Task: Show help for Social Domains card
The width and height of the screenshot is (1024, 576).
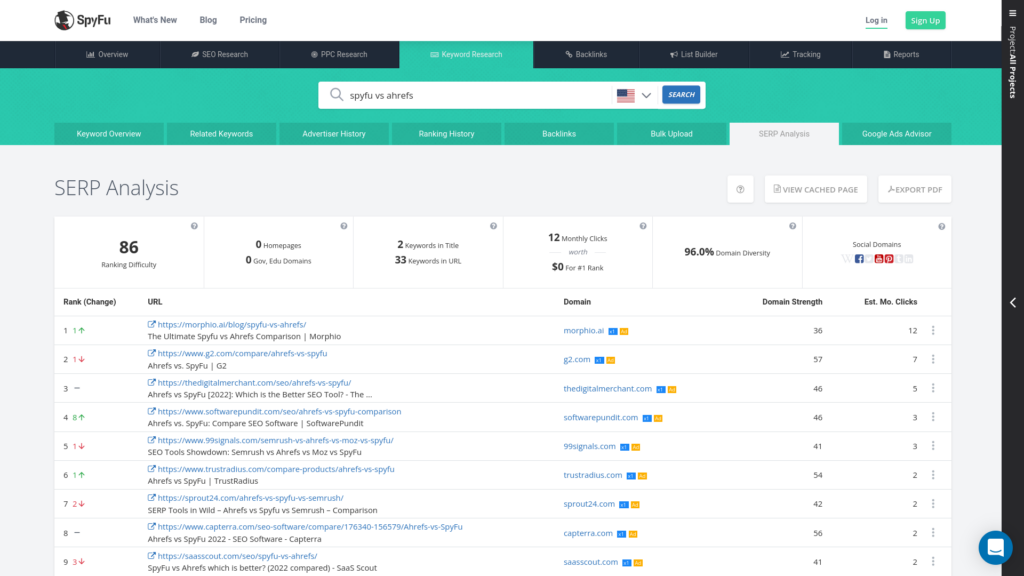Action: click(942, 227)
